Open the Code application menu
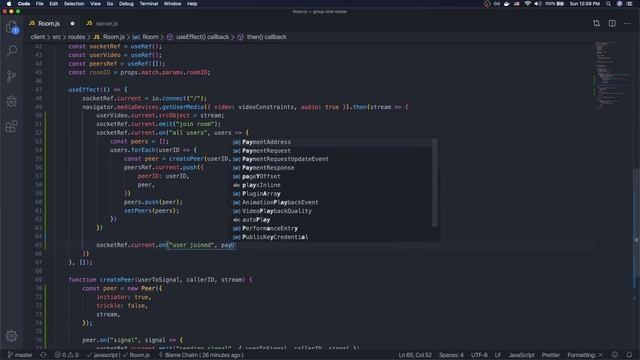Image resolution: width=640 pixels, height=360 pixels. [24, 4]
